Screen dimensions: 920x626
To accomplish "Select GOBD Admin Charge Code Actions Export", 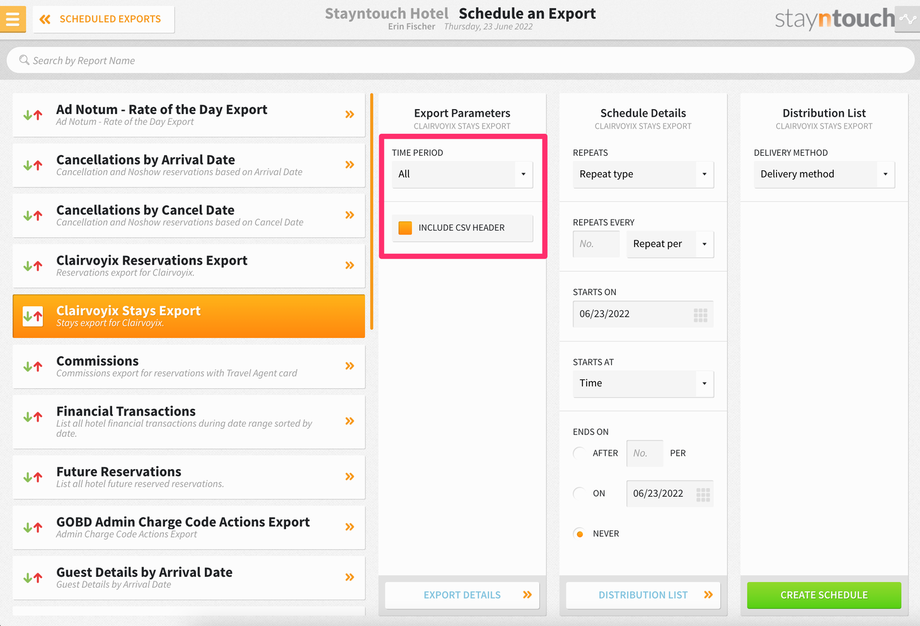I will (188, 527).
